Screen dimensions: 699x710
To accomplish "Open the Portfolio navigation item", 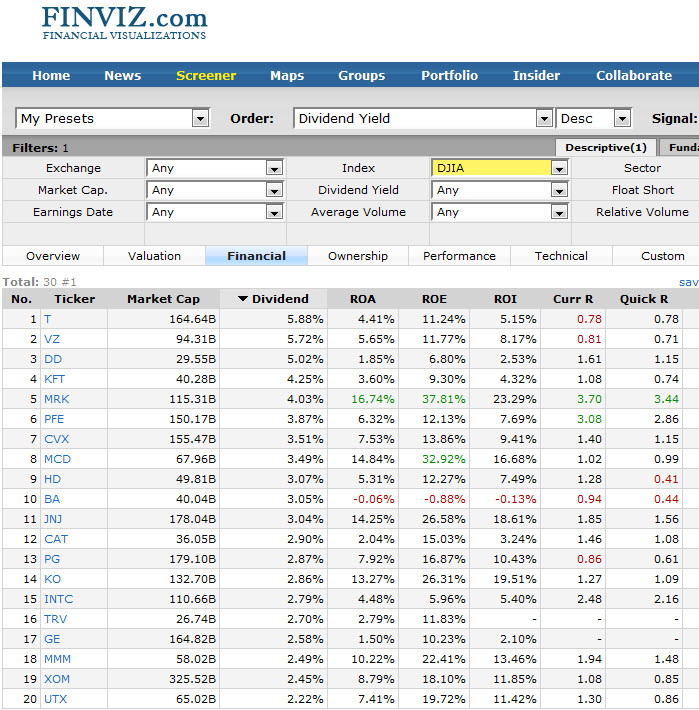I will [450, 76].
